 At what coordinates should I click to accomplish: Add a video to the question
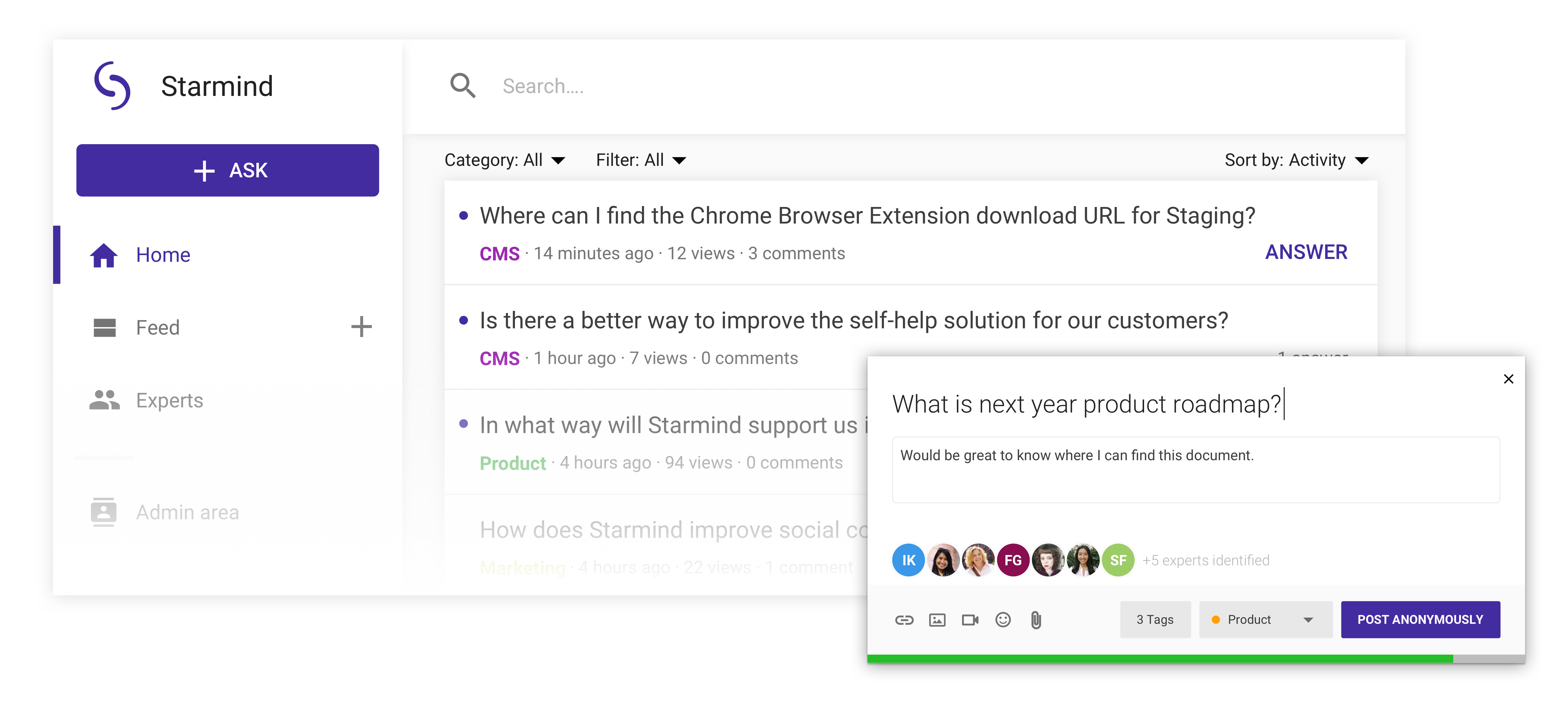(x=970, y=620)
